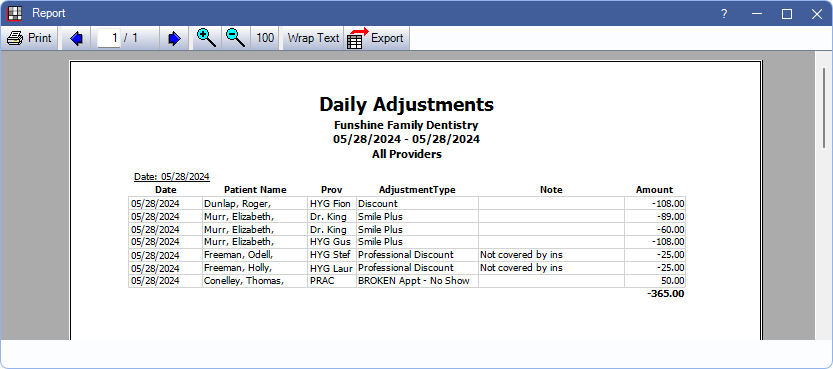
Task: Click the HYG Laur provider cell
Action: click(332, 268)
